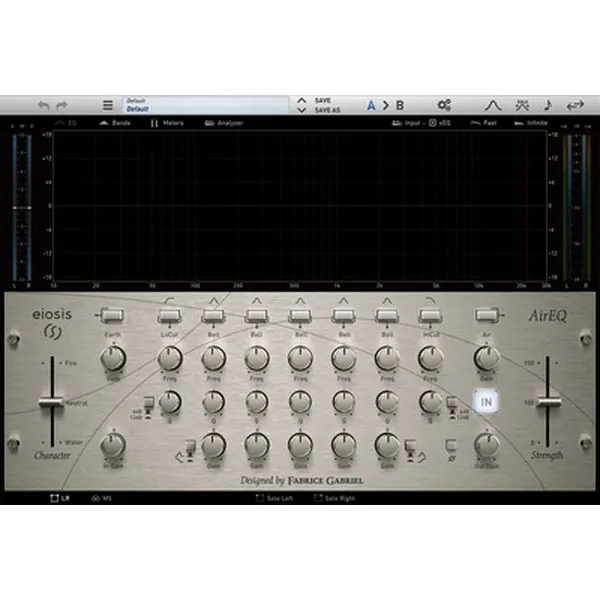The height and width of the screenshot is (600, 600).
Task: Click the SAVE AS button
Action: click(327, 110)
